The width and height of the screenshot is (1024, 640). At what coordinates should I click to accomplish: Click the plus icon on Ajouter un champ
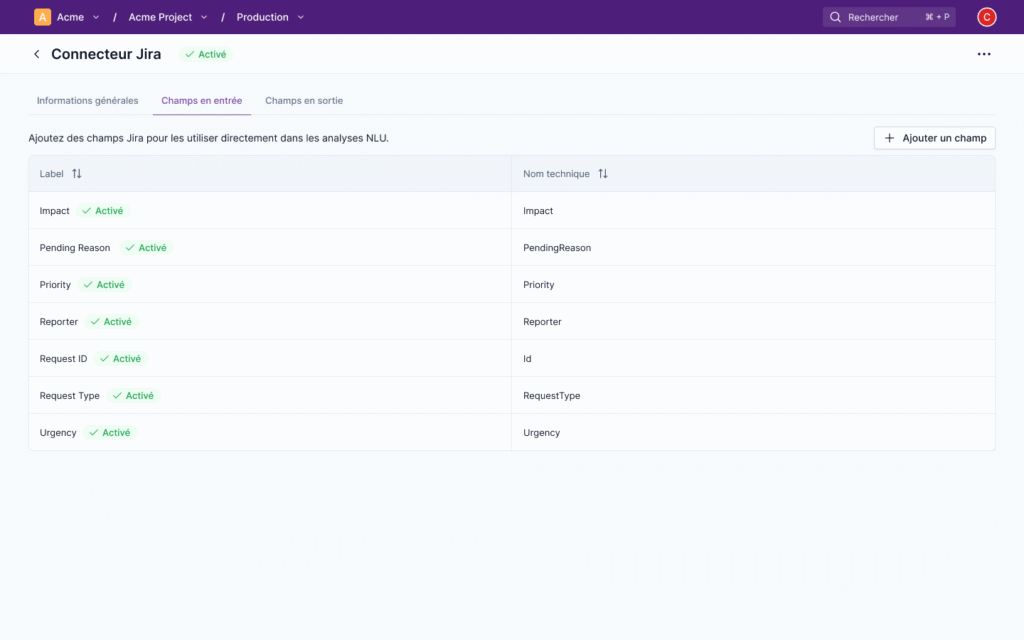[888, 138]
